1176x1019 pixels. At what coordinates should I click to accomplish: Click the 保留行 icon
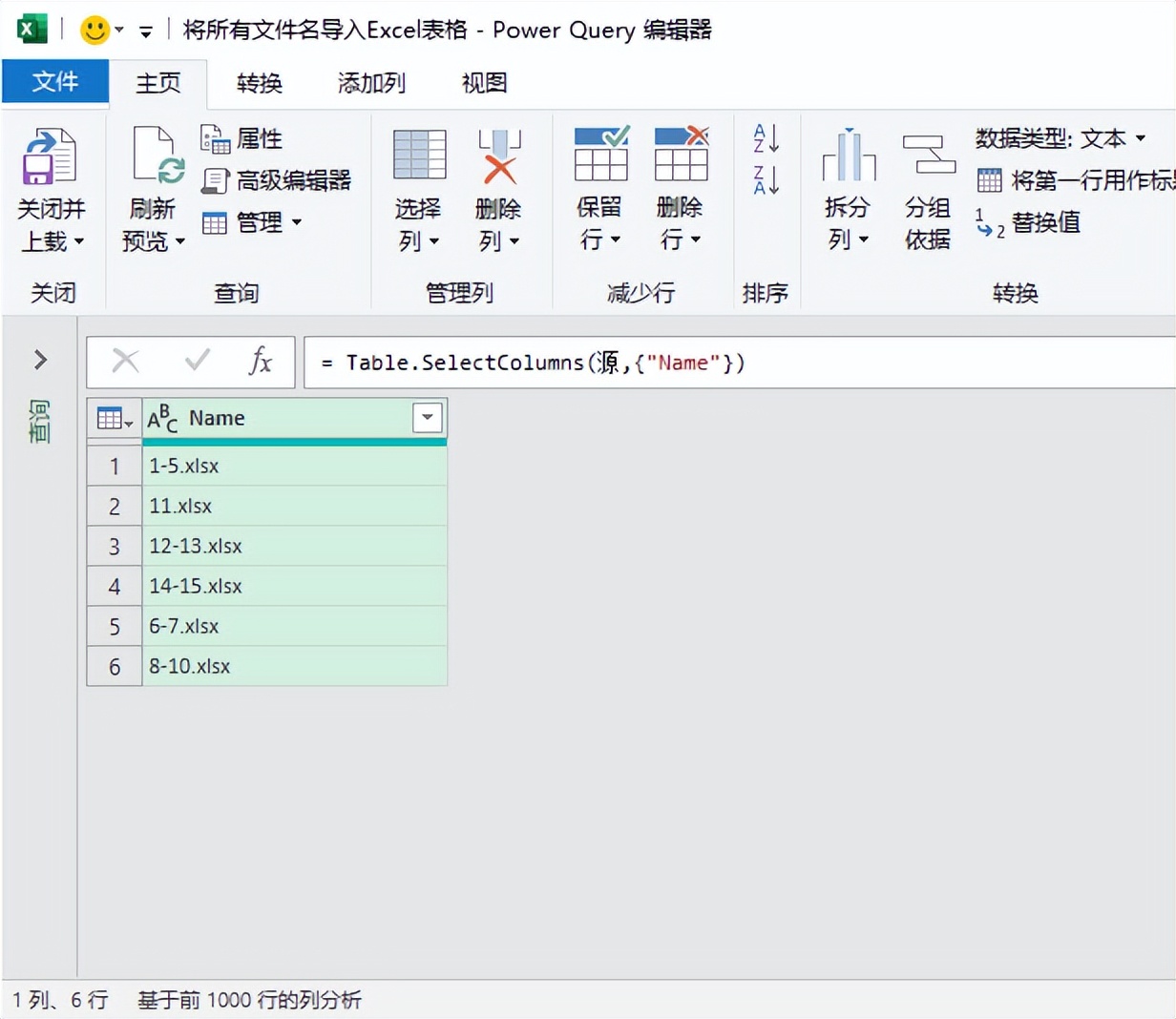[601, 153]
